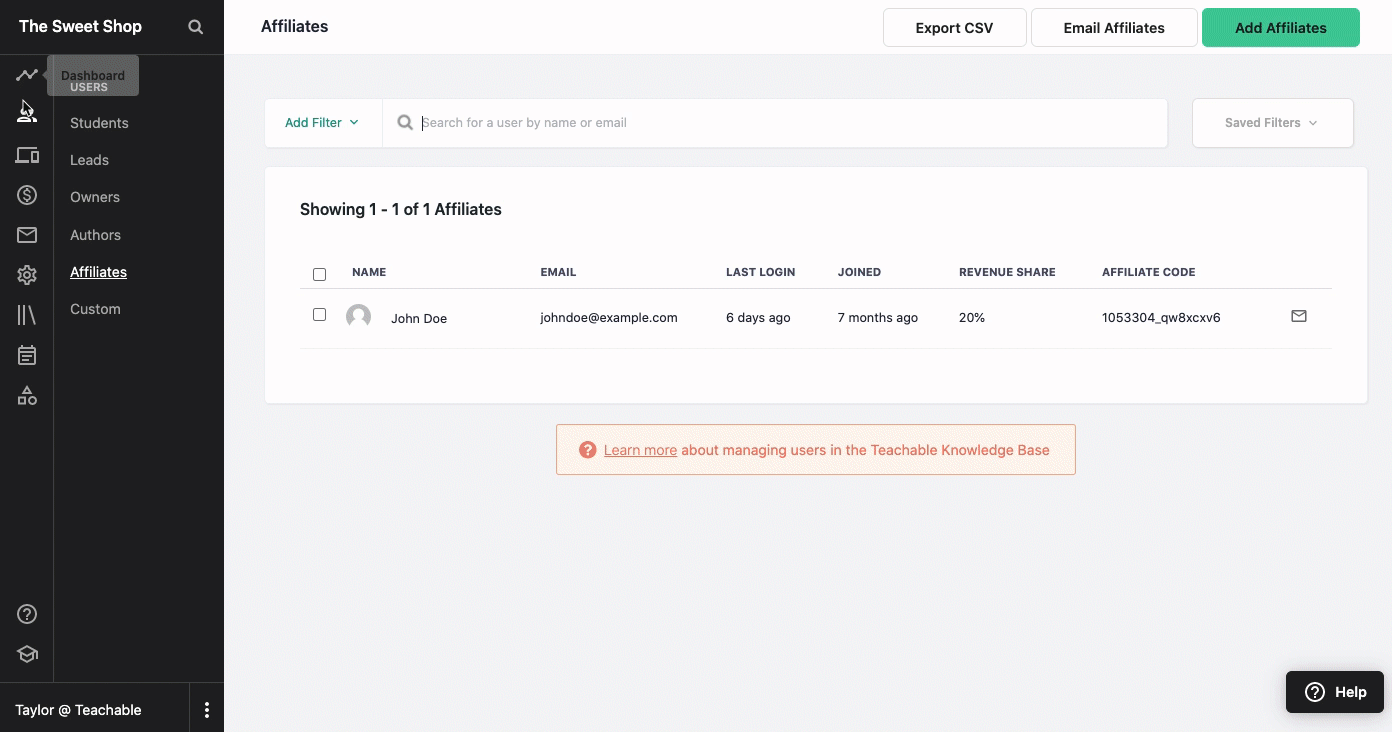Click the "Showing 1 - 1 of 1 Affiliates" heading
Viewport: 1392px width, 732px height.
(x=401, y=209)
